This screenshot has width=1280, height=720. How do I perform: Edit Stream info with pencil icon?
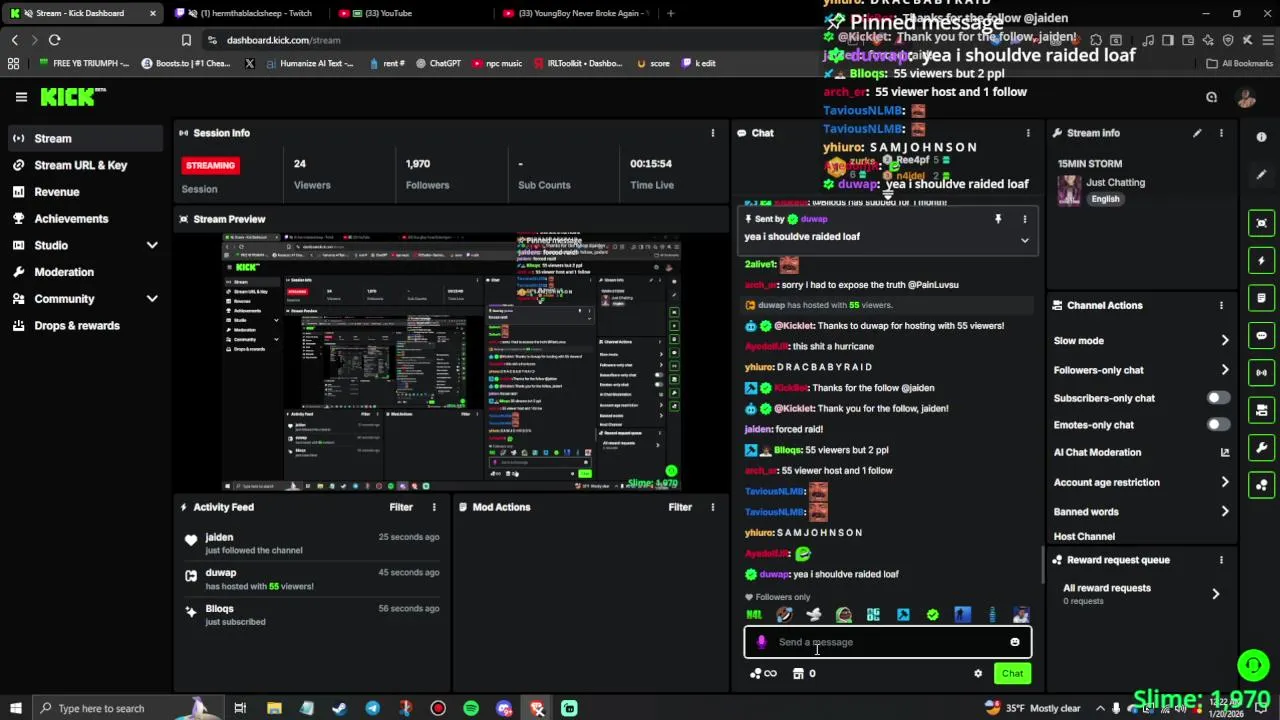tap(1197, 133)
